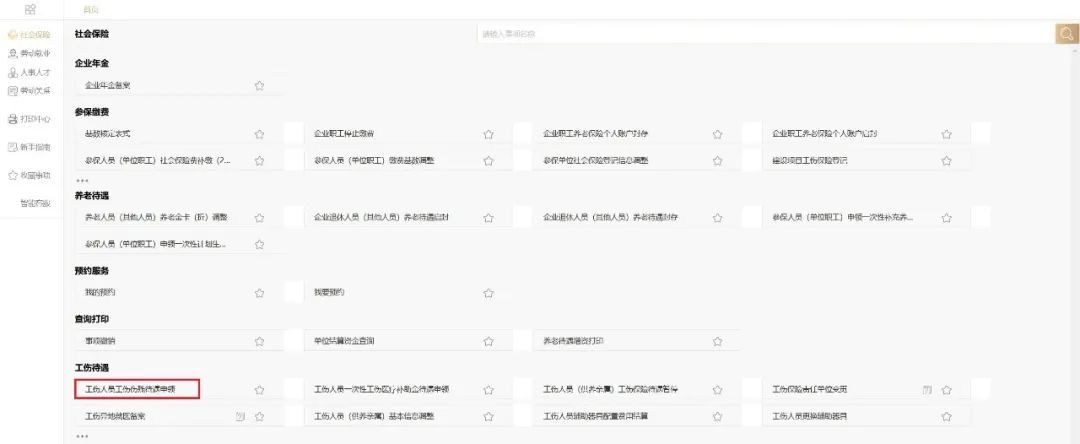Open 企业职工停止缴费 service
Image resolution: width=1080 pixels, height=444 pixels.
pos(345,133)
